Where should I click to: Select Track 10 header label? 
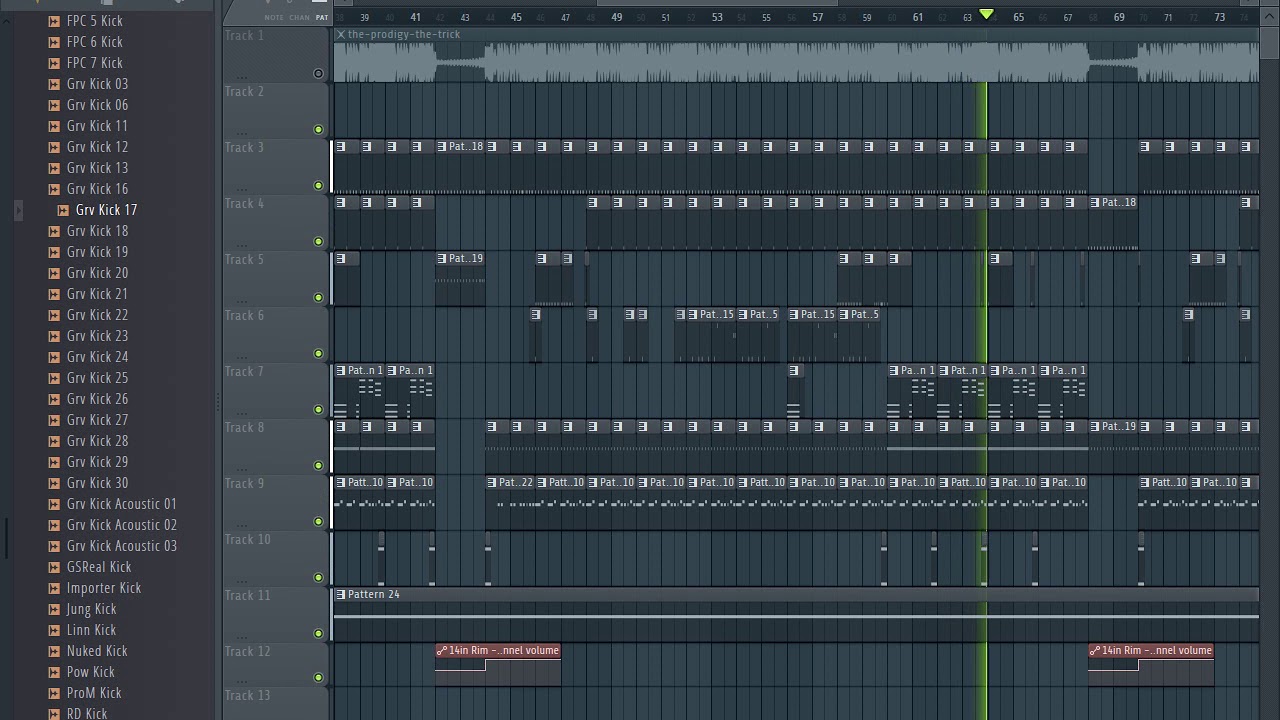click(x=248, y=539)
